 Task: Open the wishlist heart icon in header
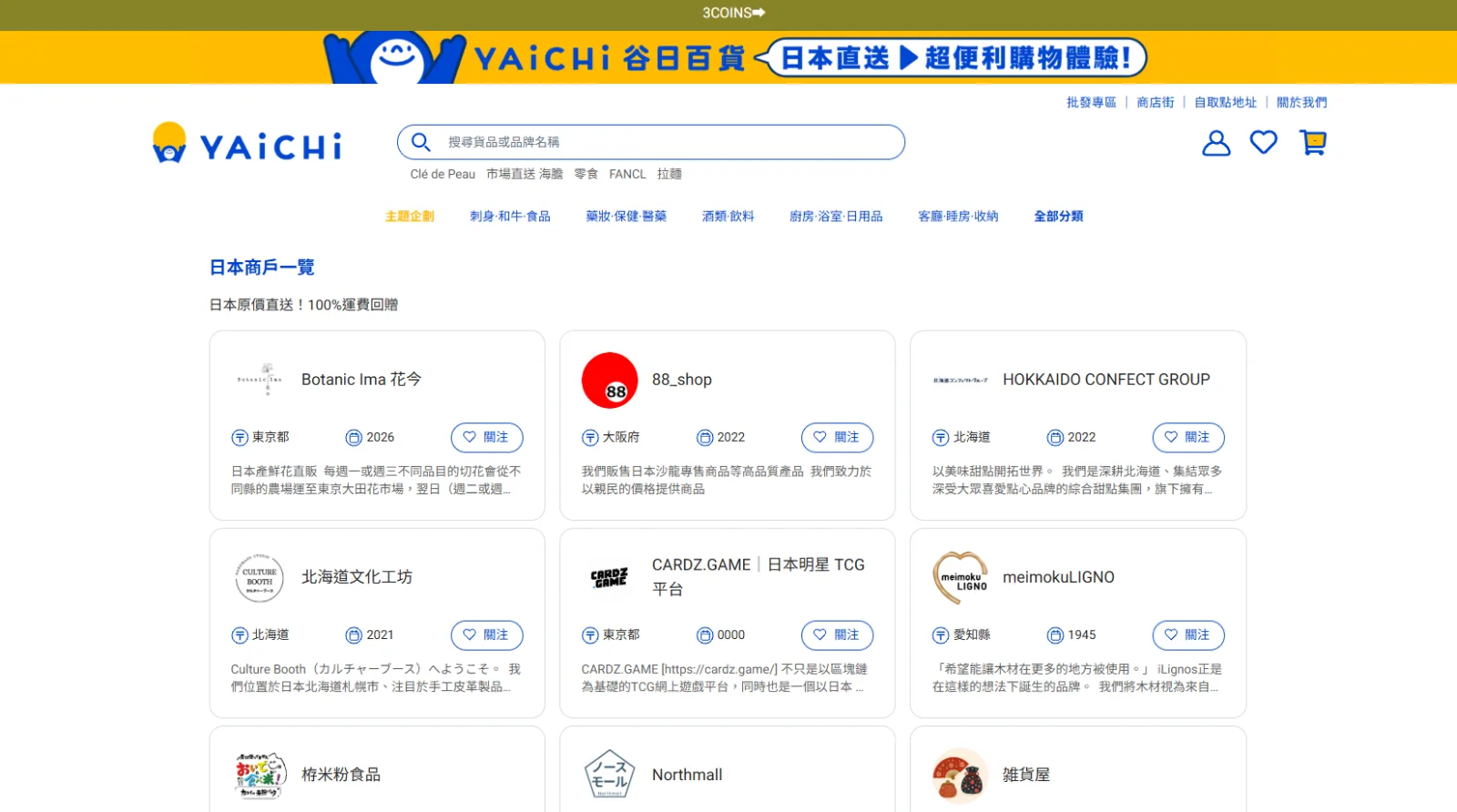[x=1263, y=142]
